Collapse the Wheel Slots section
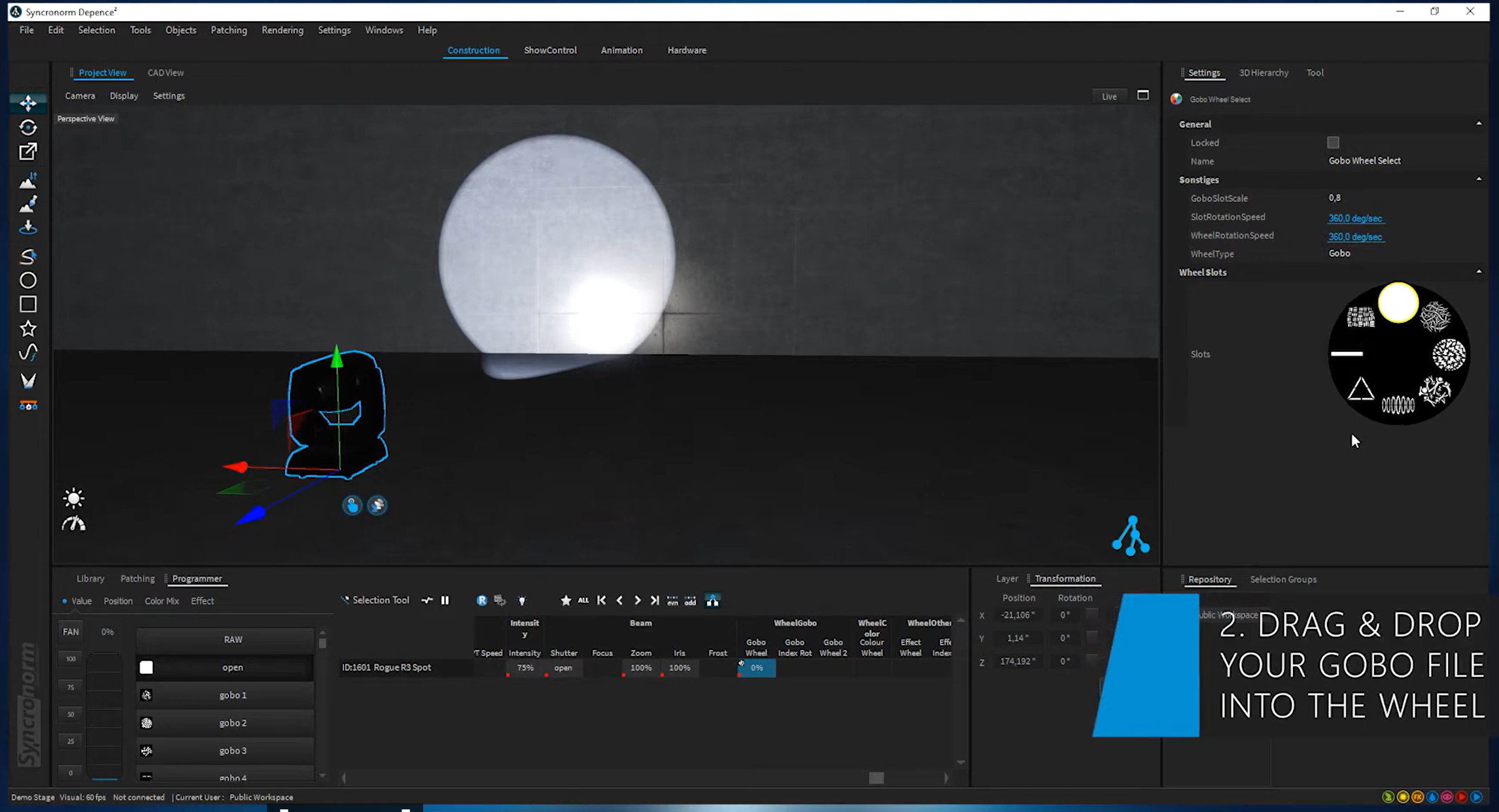Screen dimensions: 1499x812 (x=1479, y=272)
